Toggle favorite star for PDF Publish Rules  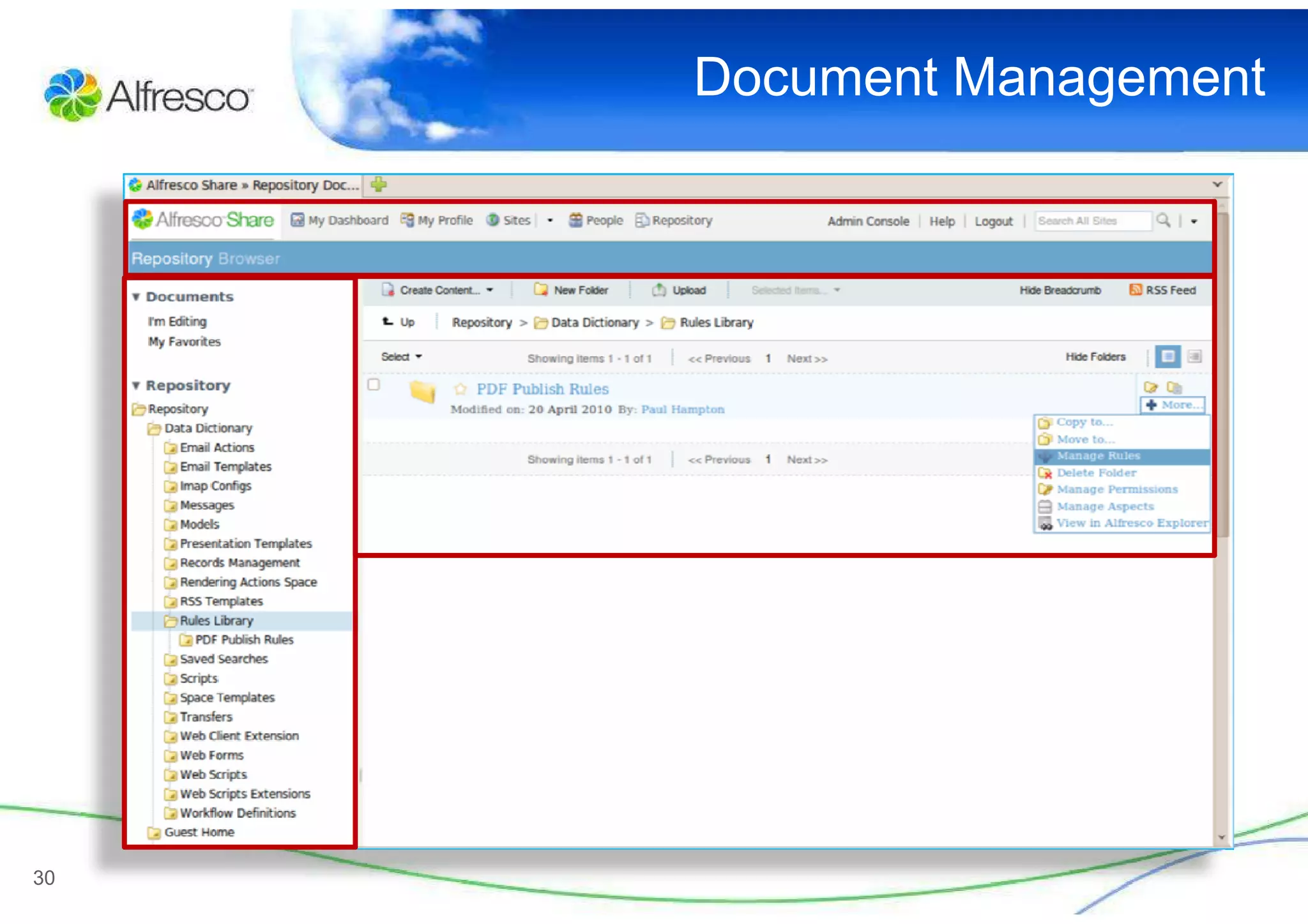click(460, 389)
